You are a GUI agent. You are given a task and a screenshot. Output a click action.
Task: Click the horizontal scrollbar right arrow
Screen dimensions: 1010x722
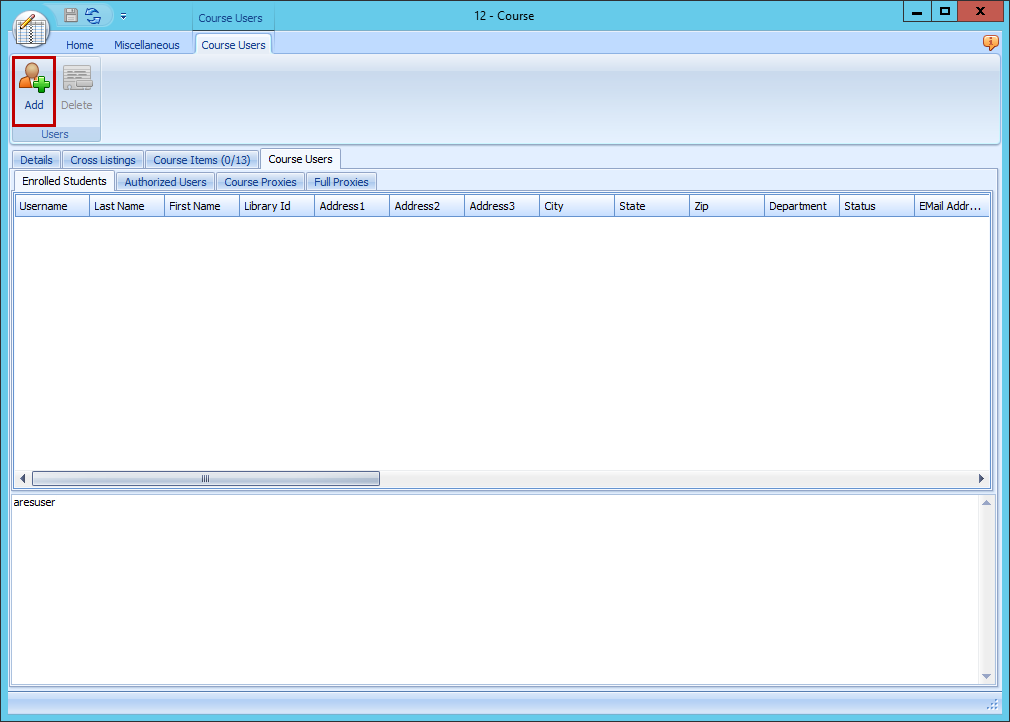tap(981, 479)
